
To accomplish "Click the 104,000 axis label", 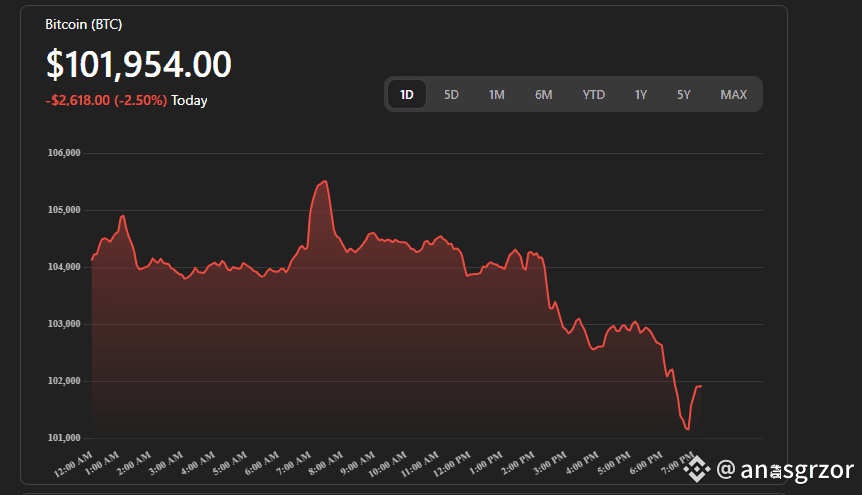I will (64, 267).
